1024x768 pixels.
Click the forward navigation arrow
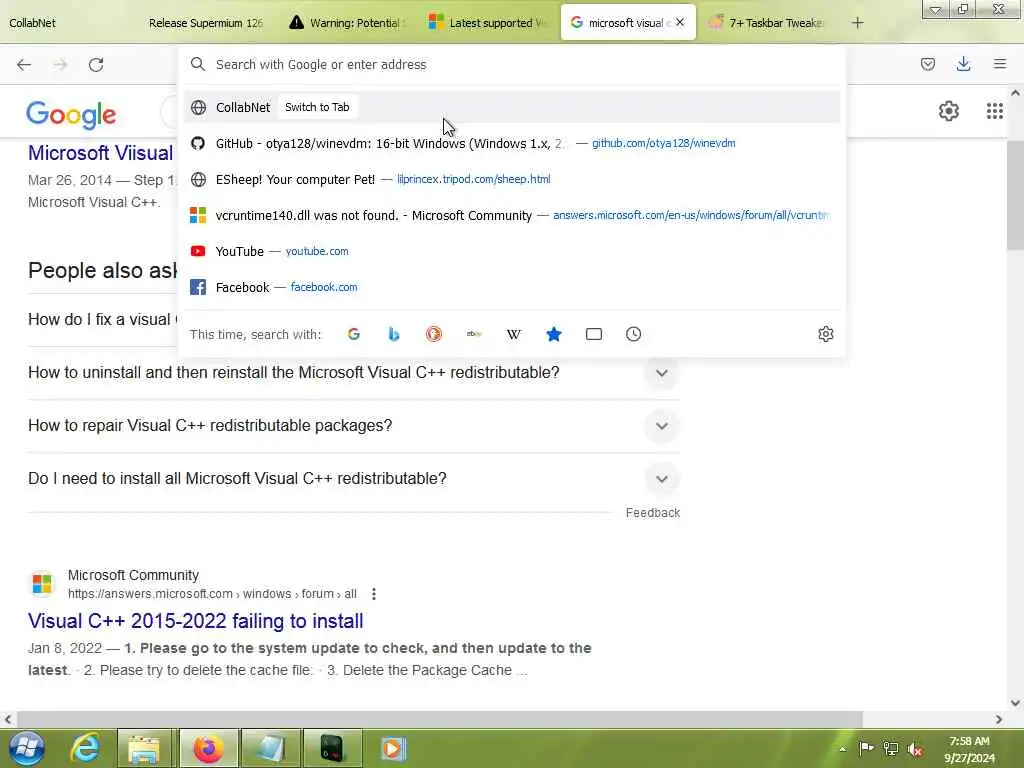(60, 64)
